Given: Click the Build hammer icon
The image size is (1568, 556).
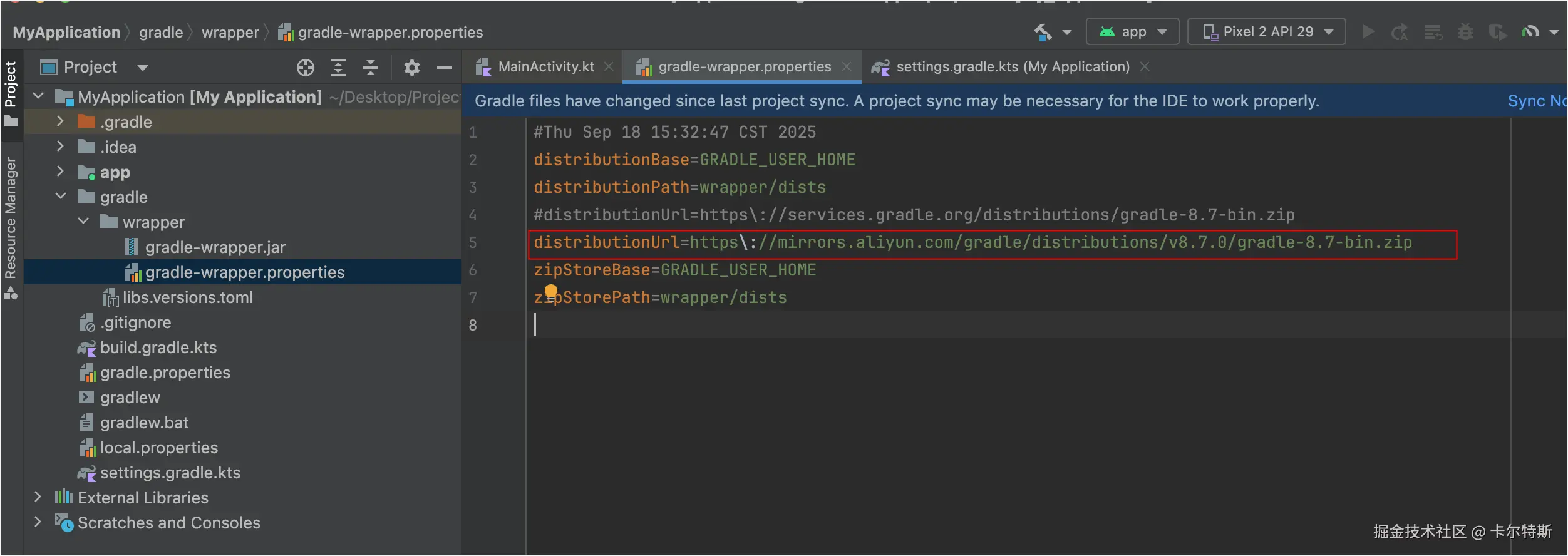Looking at the screenshot, I should tap(1043, 32).
